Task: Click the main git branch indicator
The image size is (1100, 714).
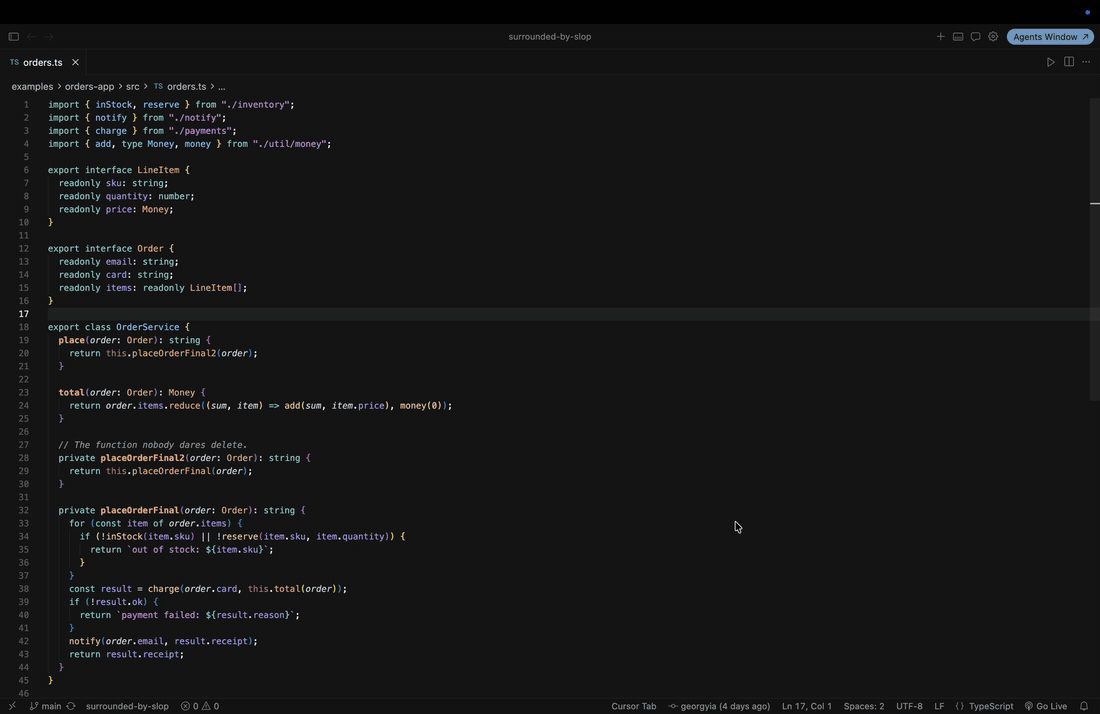Action: click(x=46, y=706)
